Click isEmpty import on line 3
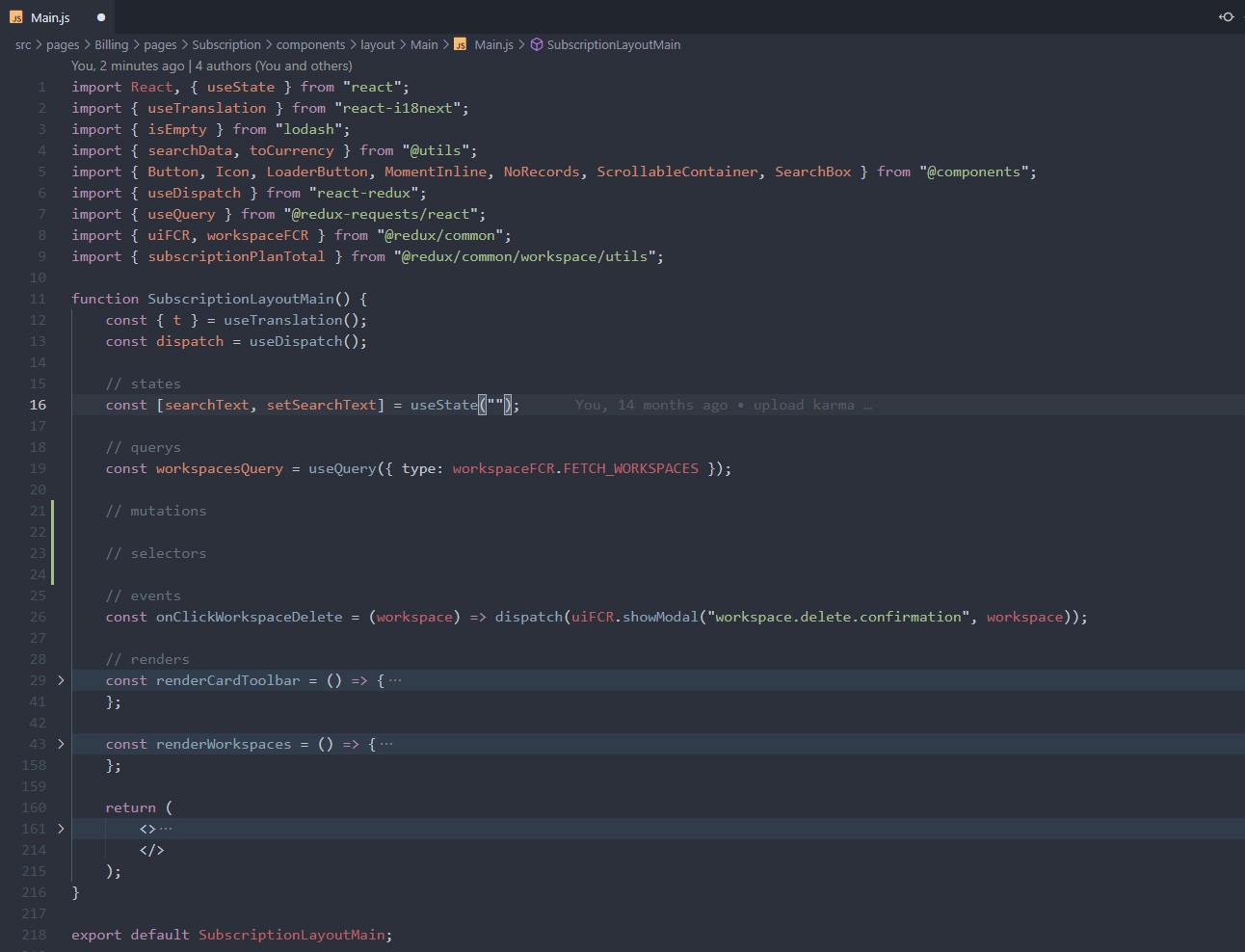Viewport: 1245px width, 952px height. (x=177, y=129)
